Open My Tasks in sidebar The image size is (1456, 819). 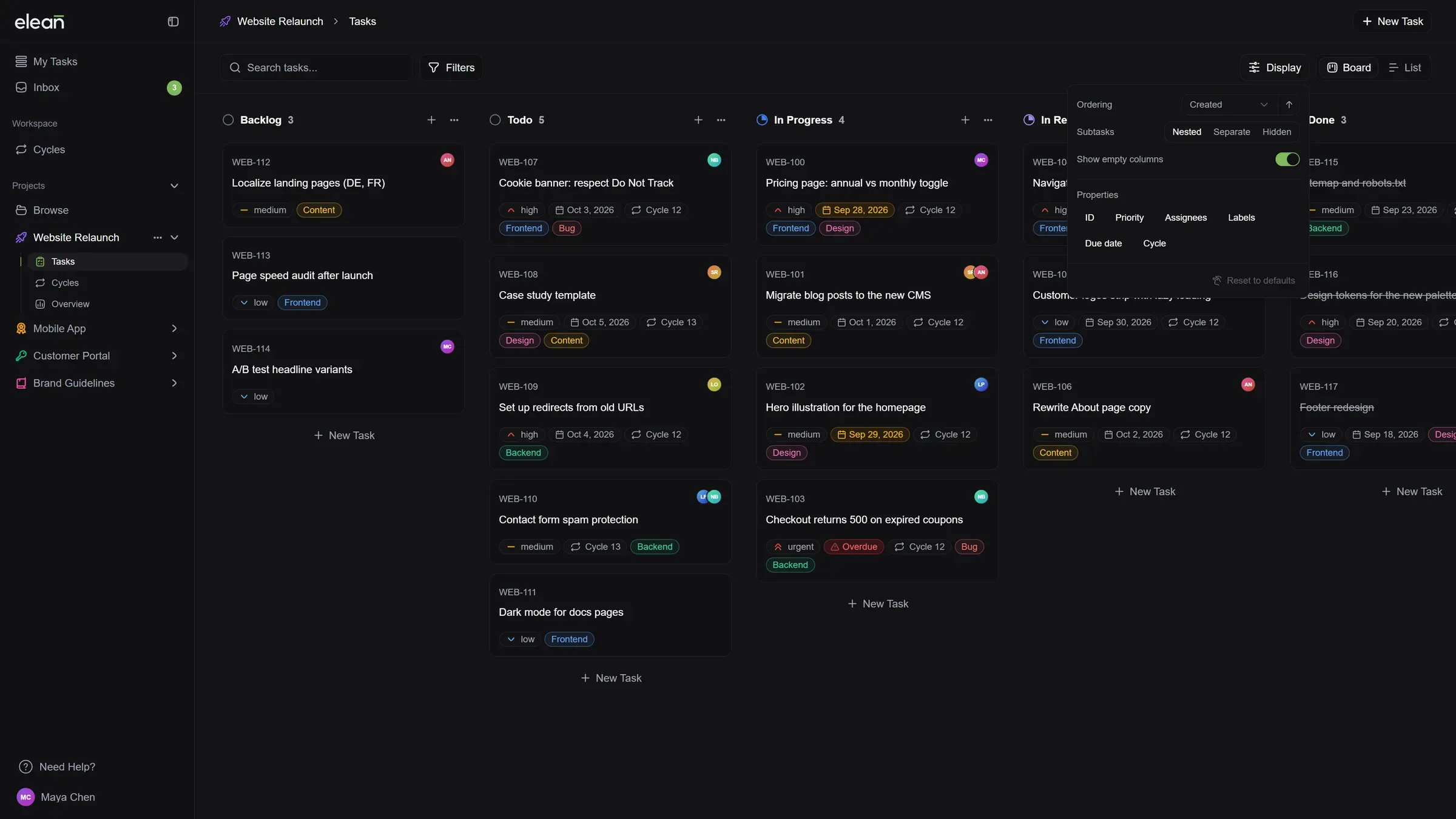[97, 61]
